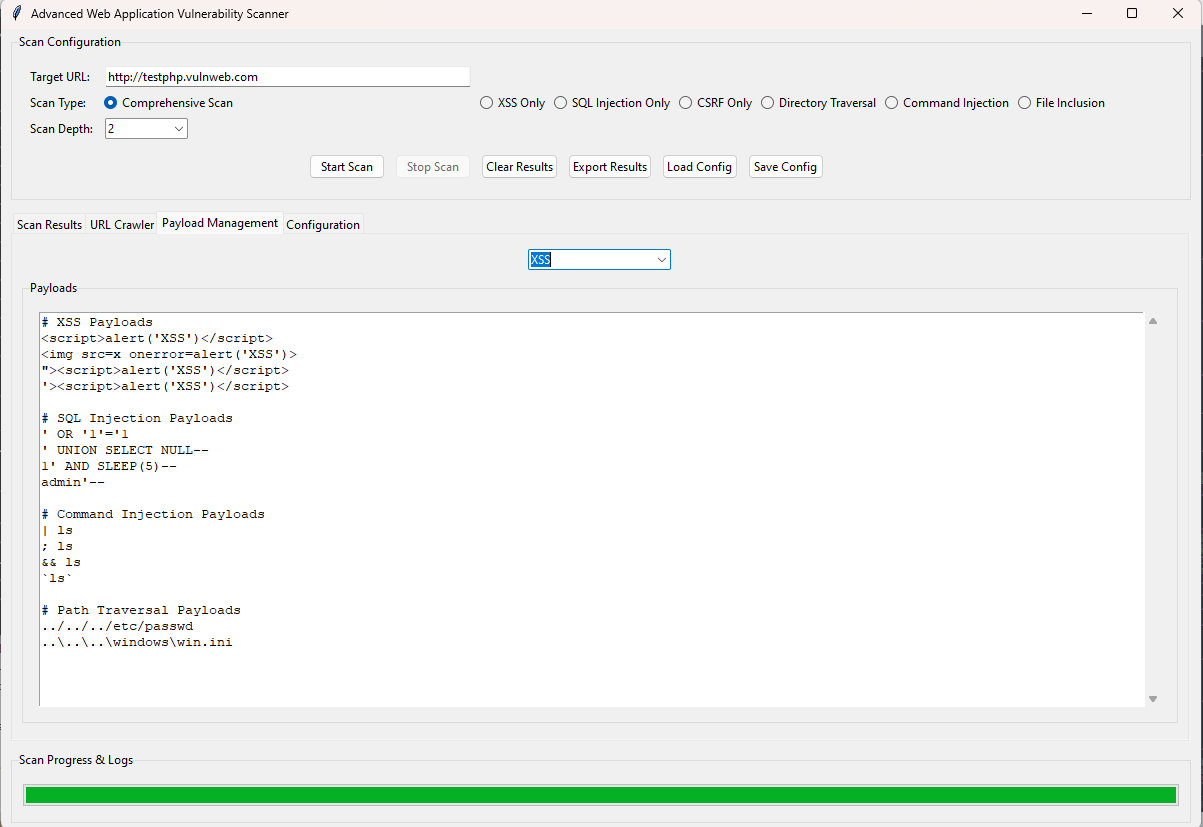Viewport: 1203px width, 827px height.
Task: Go to the Configuration tab
Action: (323, 225)
